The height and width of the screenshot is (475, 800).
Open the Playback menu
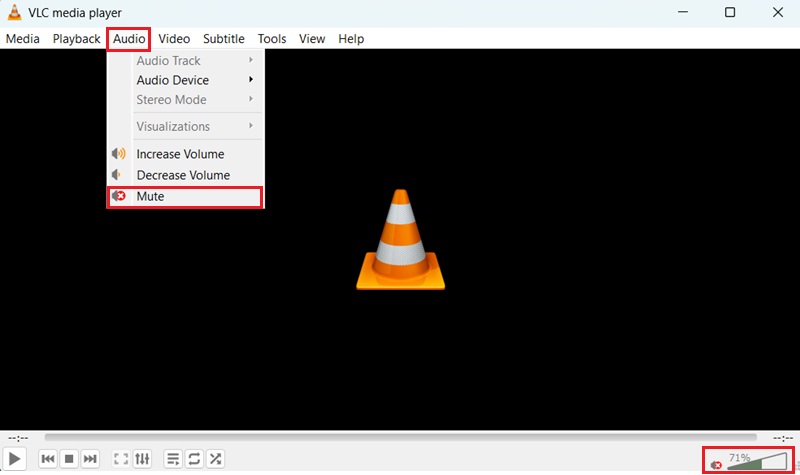point(77,39)
